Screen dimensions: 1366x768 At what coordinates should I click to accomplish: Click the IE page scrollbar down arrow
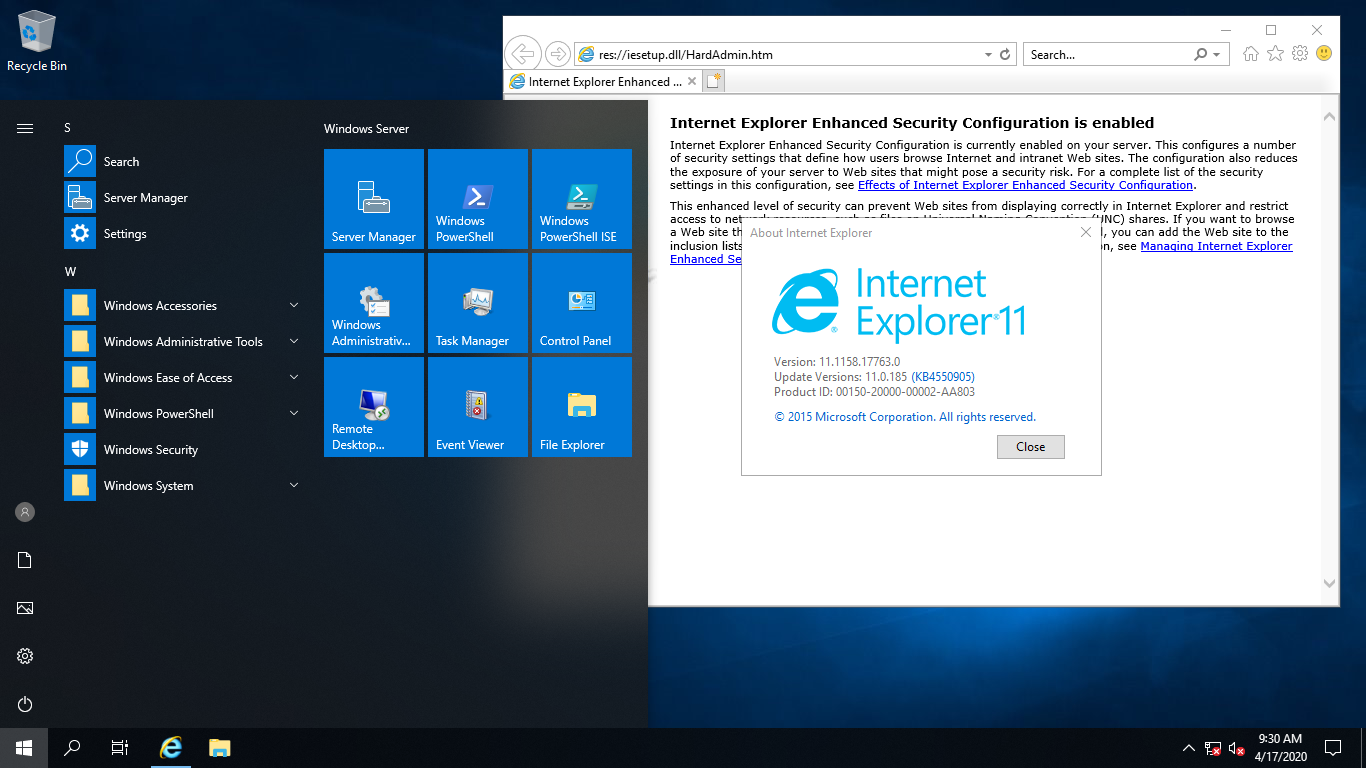(x=1329, y=583)
